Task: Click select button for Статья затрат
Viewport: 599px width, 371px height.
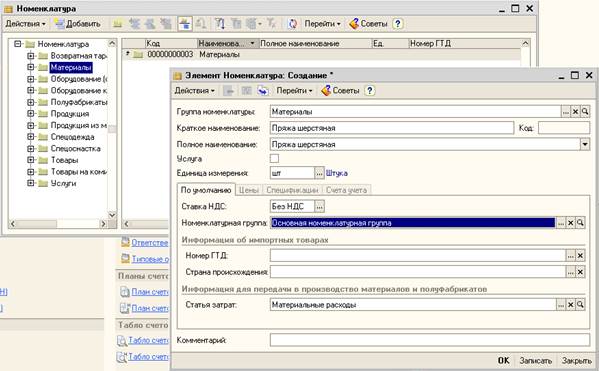Action: (x=561, y=305)
